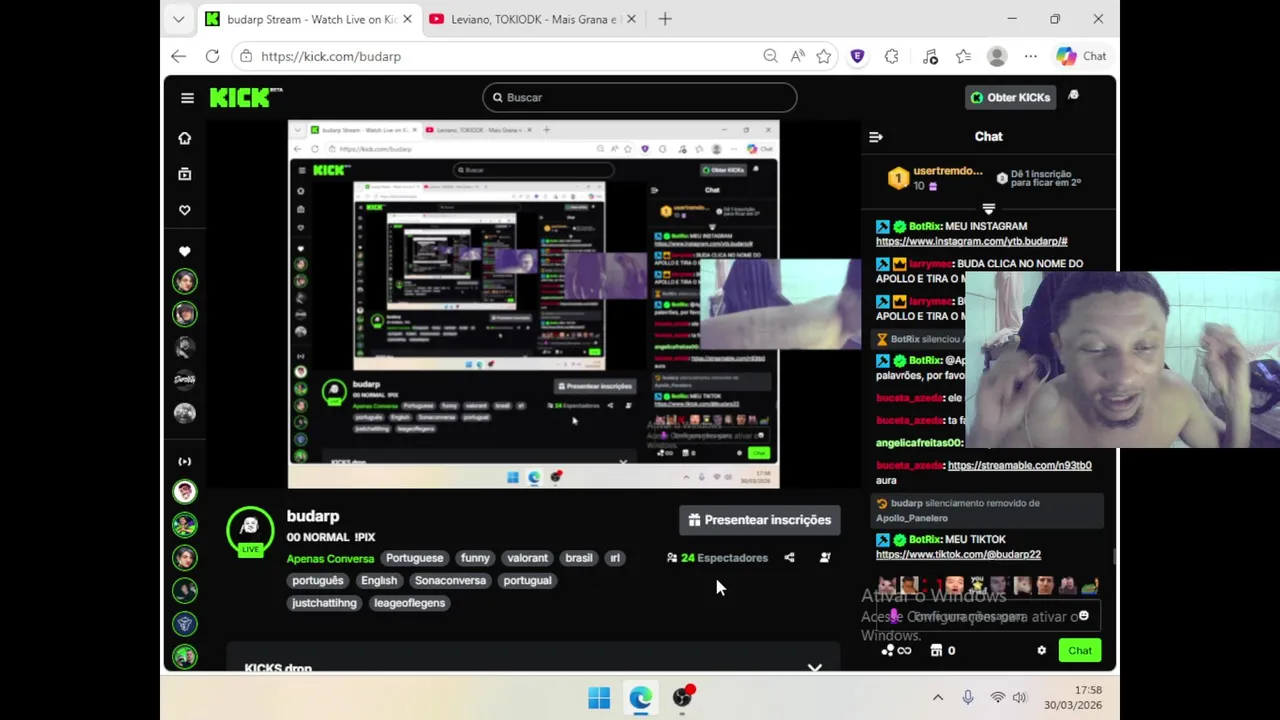Open the volume tray icon
This screenshot has width=1280, height=720.
point(1019,698)
